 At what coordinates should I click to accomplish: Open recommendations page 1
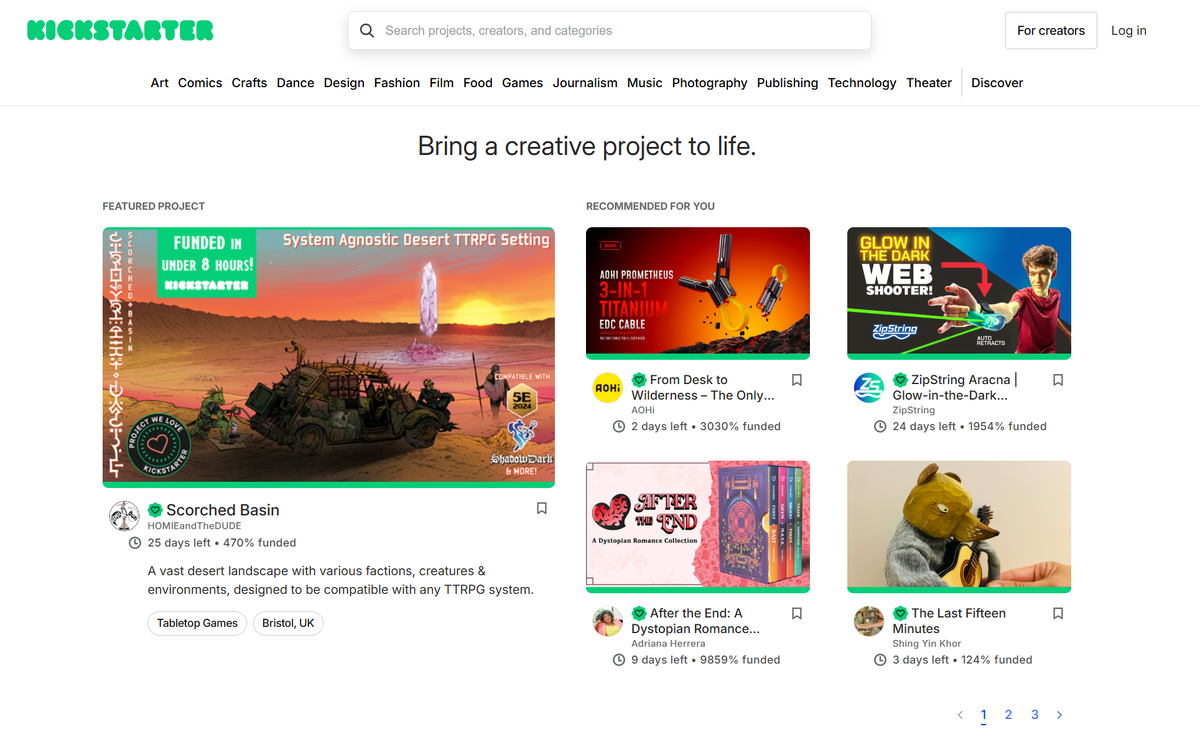[x=984, y=715]
